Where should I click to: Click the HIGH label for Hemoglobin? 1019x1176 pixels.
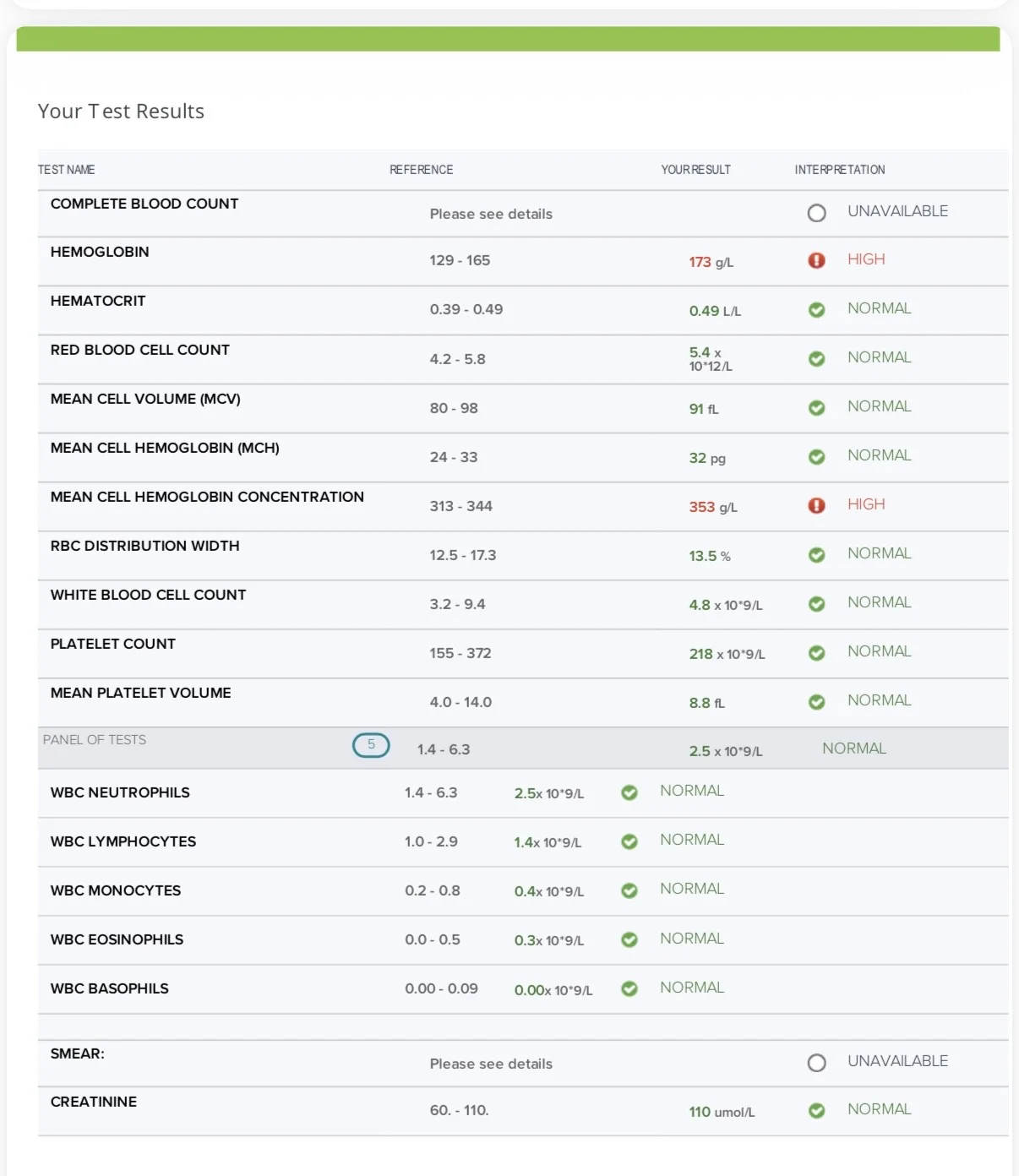866,259
